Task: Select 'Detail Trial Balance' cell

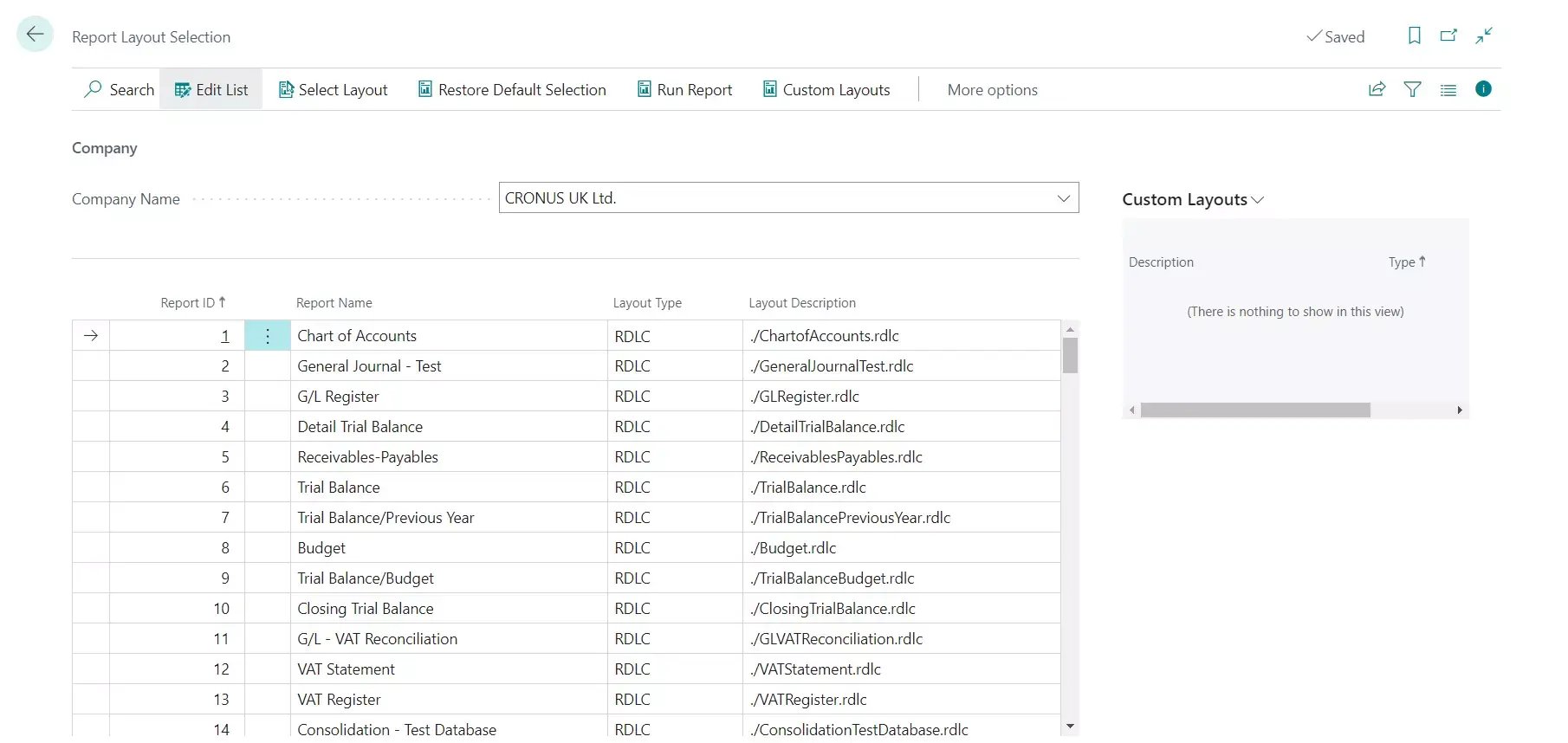Action: click(x=449, y=426)
